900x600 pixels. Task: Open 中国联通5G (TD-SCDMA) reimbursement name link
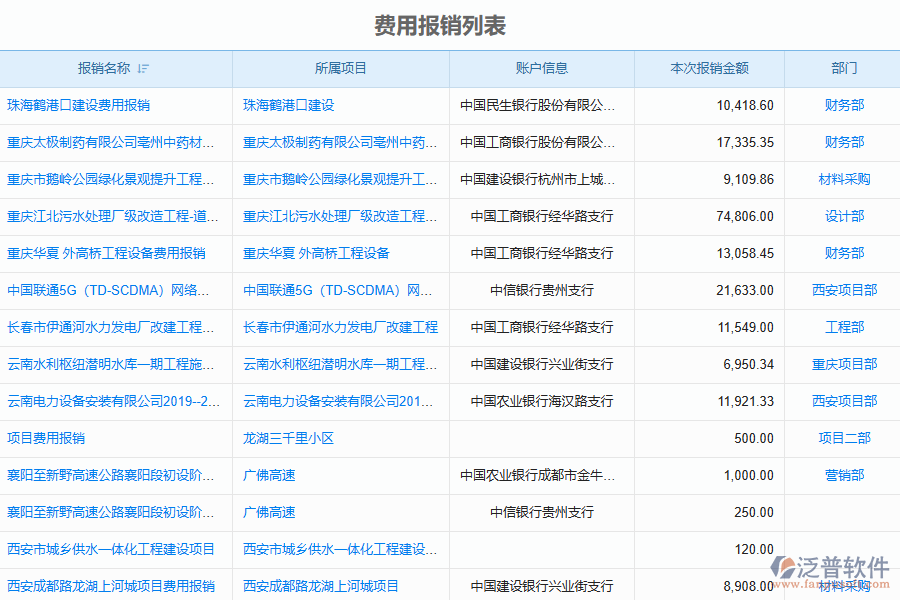pos(108,290)
